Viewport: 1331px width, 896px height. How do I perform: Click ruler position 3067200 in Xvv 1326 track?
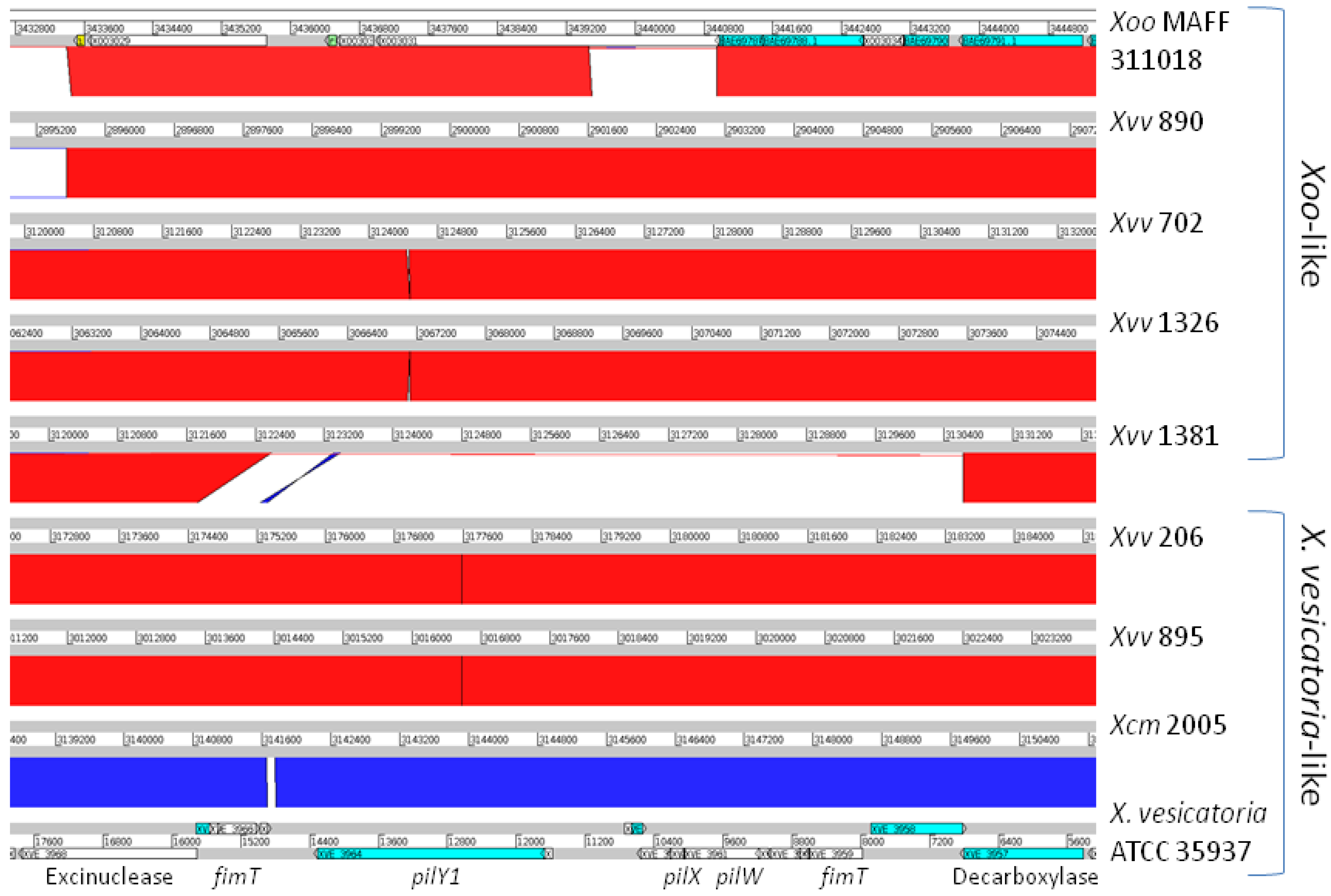pos(437,333)
